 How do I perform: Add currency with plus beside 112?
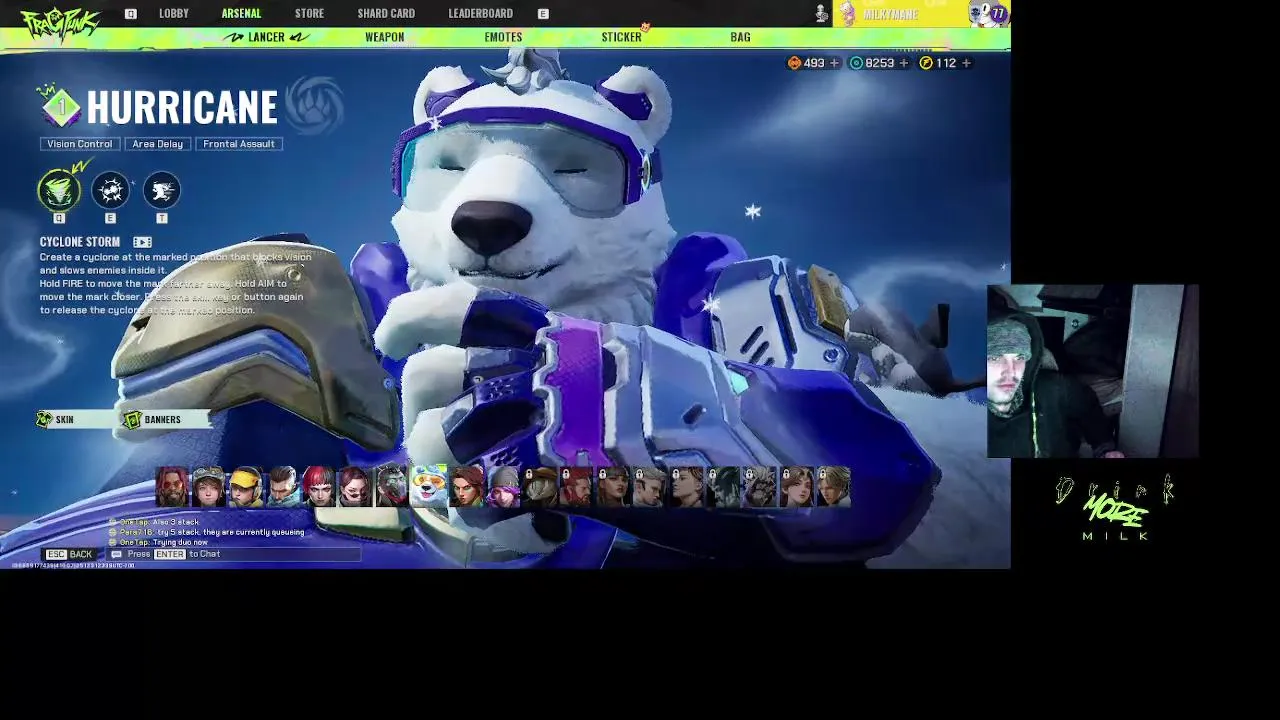point(966,63)
